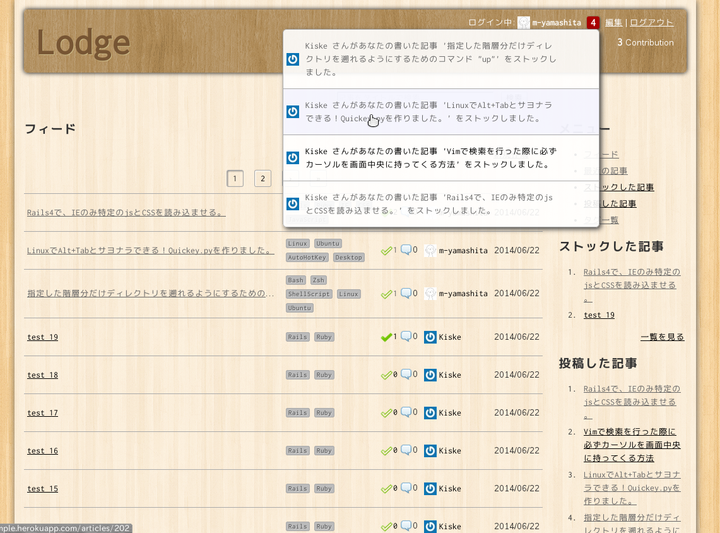
Task: Open notification about 'up' command article
Action: pyautogui.click(x=441, y=59)
